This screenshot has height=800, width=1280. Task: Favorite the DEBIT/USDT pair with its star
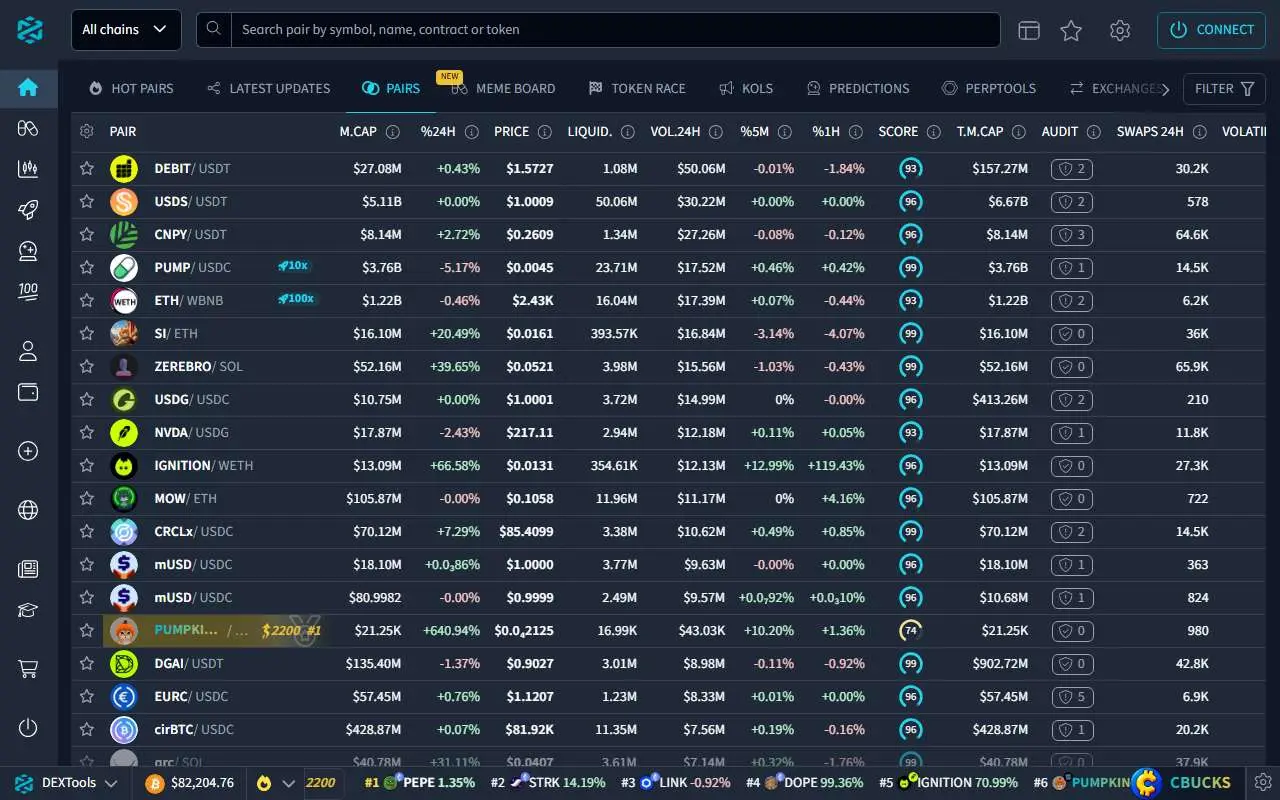87,168
